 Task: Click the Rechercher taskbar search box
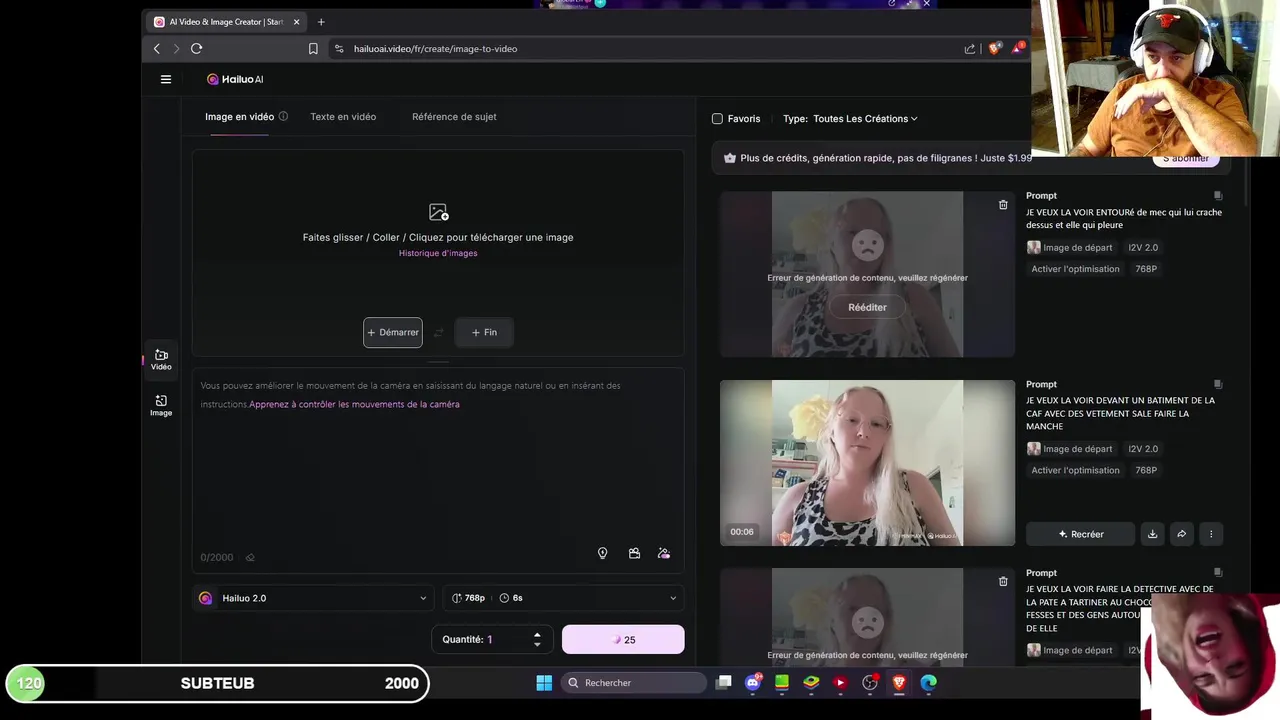(633, 683)
